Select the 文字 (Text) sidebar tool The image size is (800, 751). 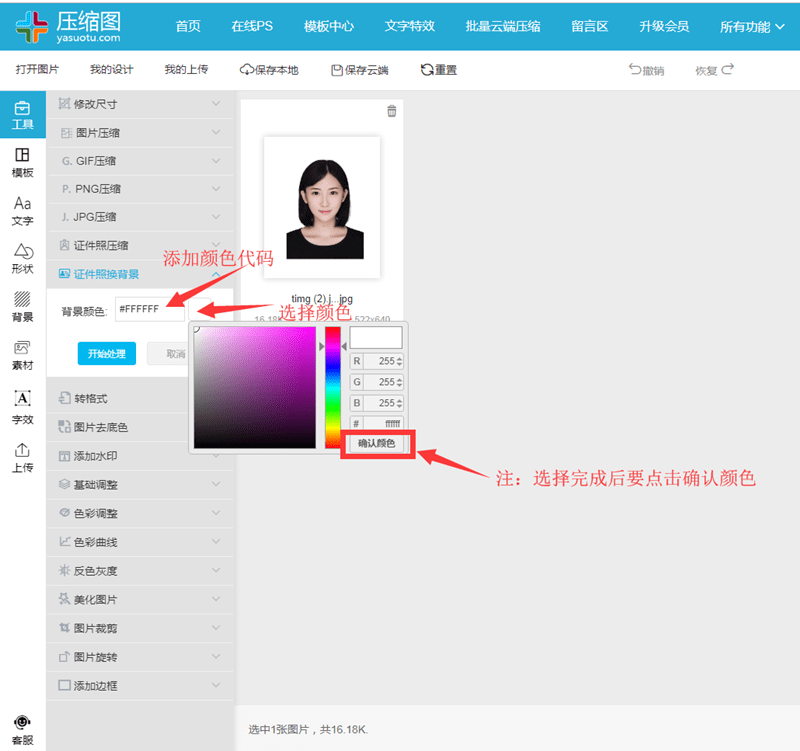pos(22,210)
